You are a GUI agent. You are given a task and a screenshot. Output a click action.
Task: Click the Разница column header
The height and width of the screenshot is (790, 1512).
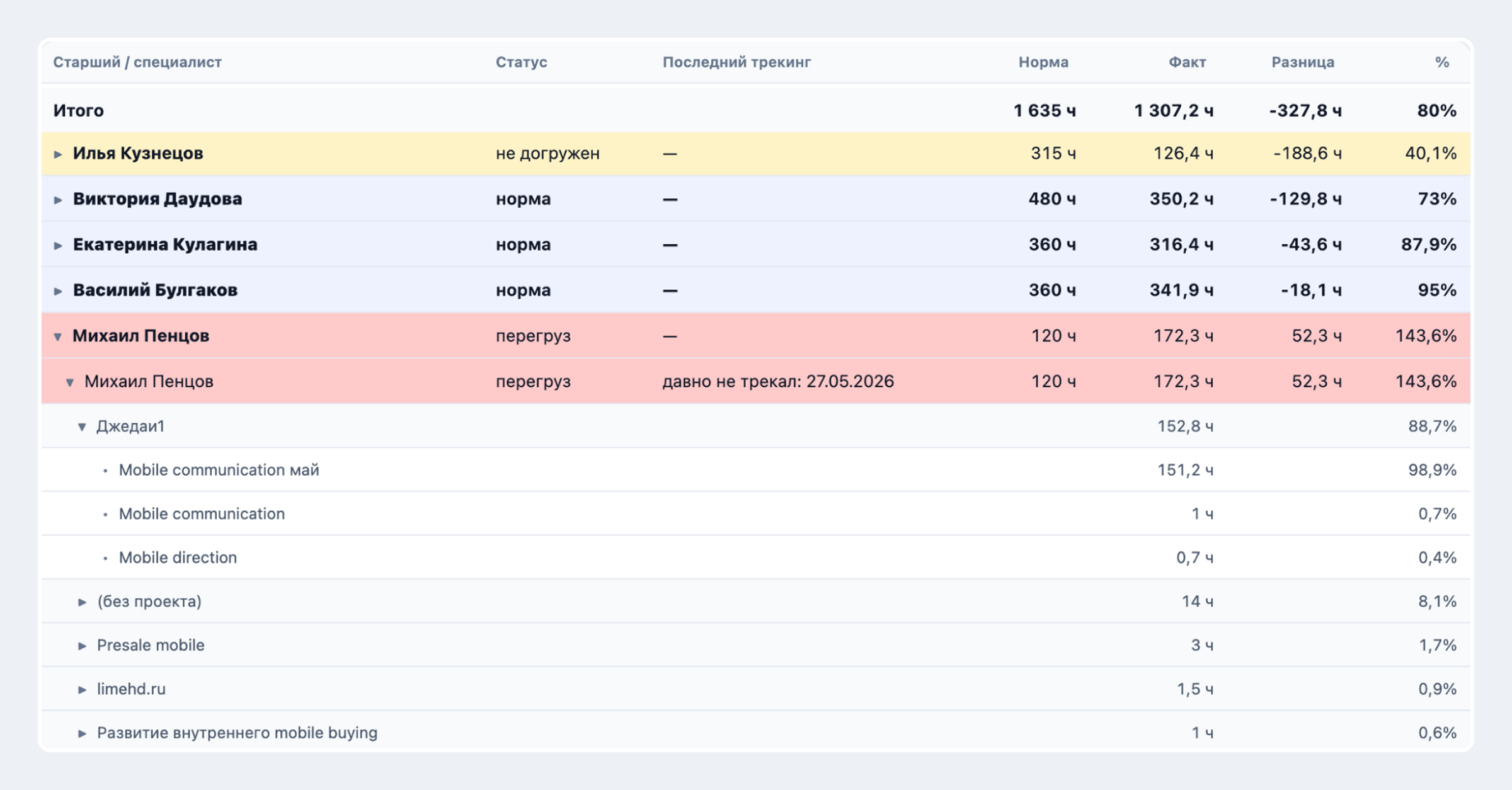1303,62
